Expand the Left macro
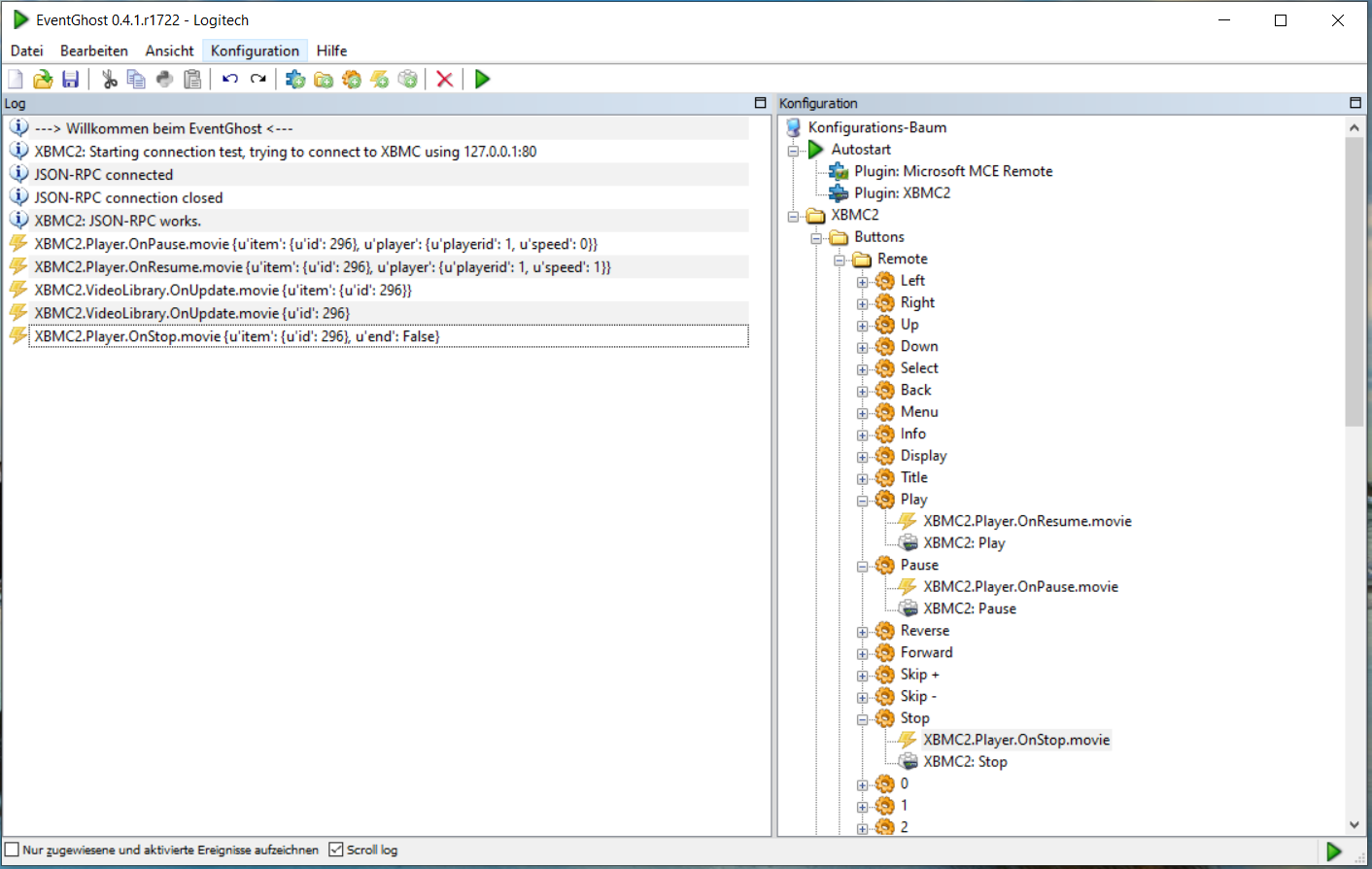 (x=862, y=282)
